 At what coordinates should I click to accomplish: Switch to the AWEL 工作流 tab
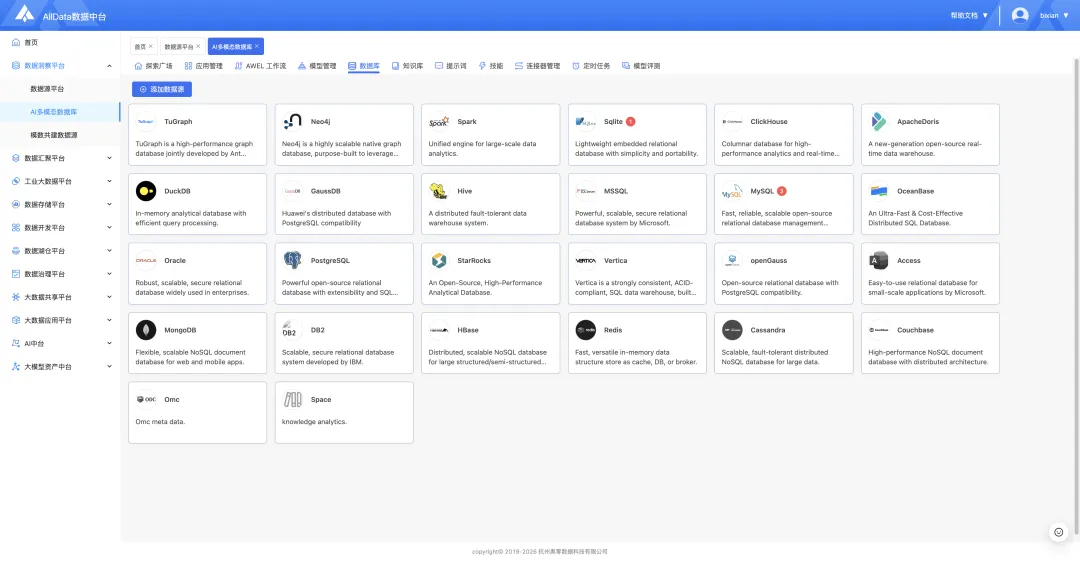pyautogui.click(x=260, y=66)
